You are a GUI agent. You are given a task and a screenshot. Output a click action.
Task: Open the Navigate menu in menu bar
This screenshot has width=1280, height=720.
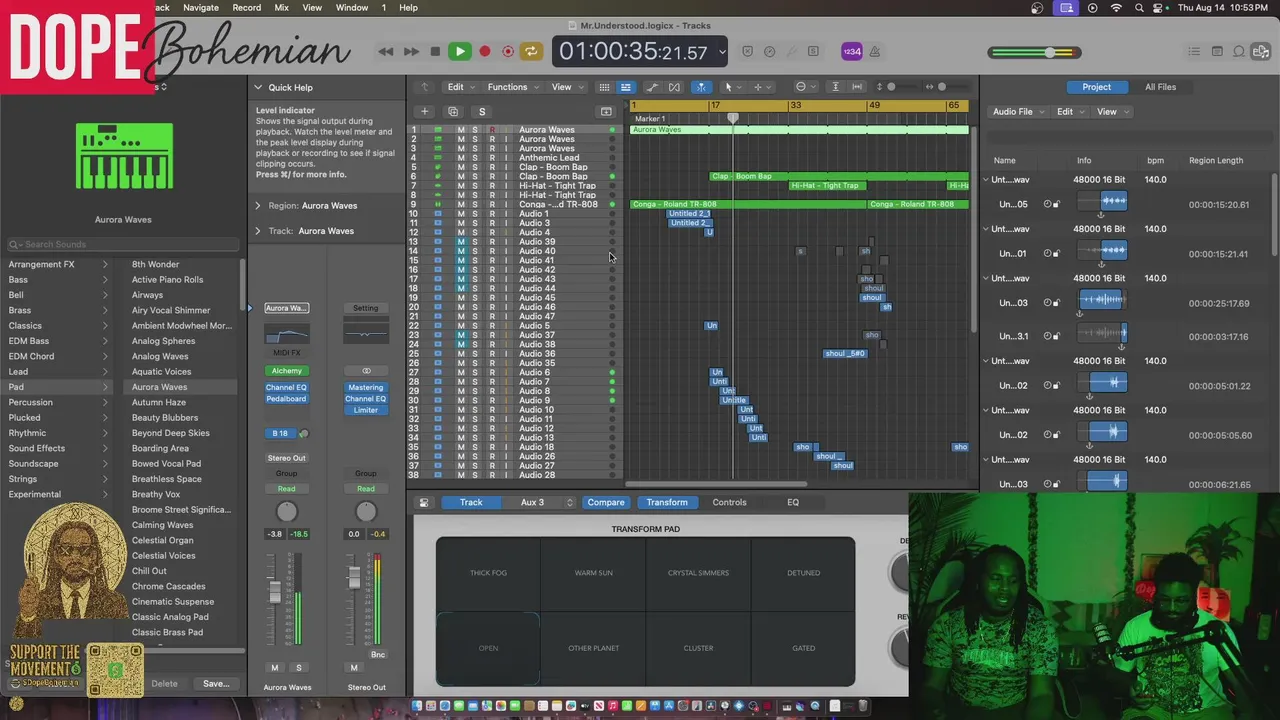click(x=201, y=7)
